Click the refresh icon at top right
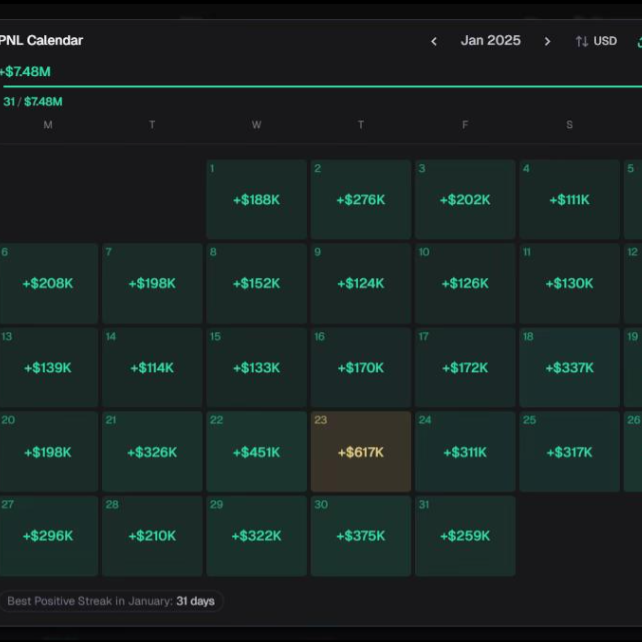The height and width of the screenshot is (642, 642). coord(638,41)
